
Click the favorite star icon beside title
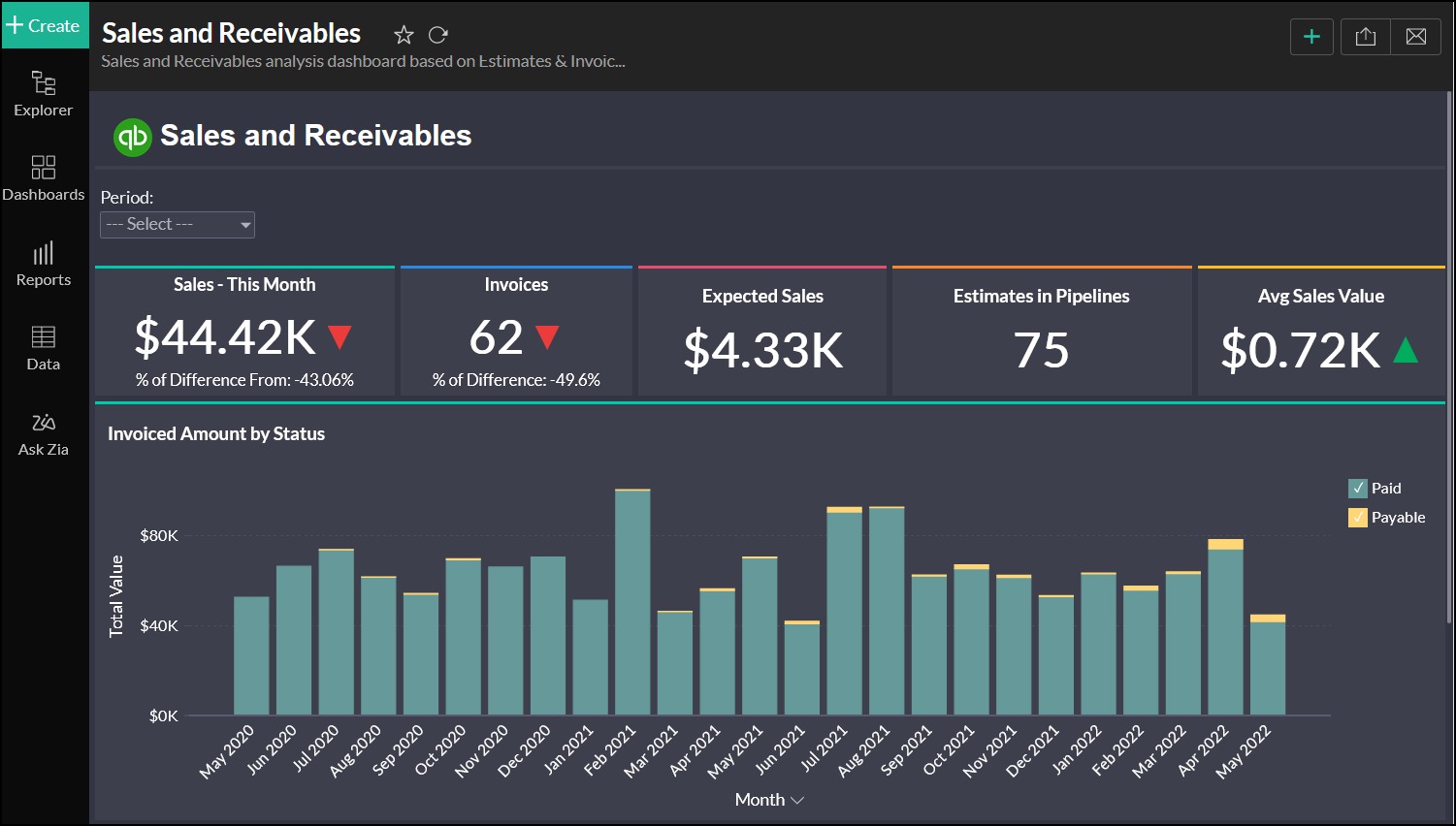[404, 35]
